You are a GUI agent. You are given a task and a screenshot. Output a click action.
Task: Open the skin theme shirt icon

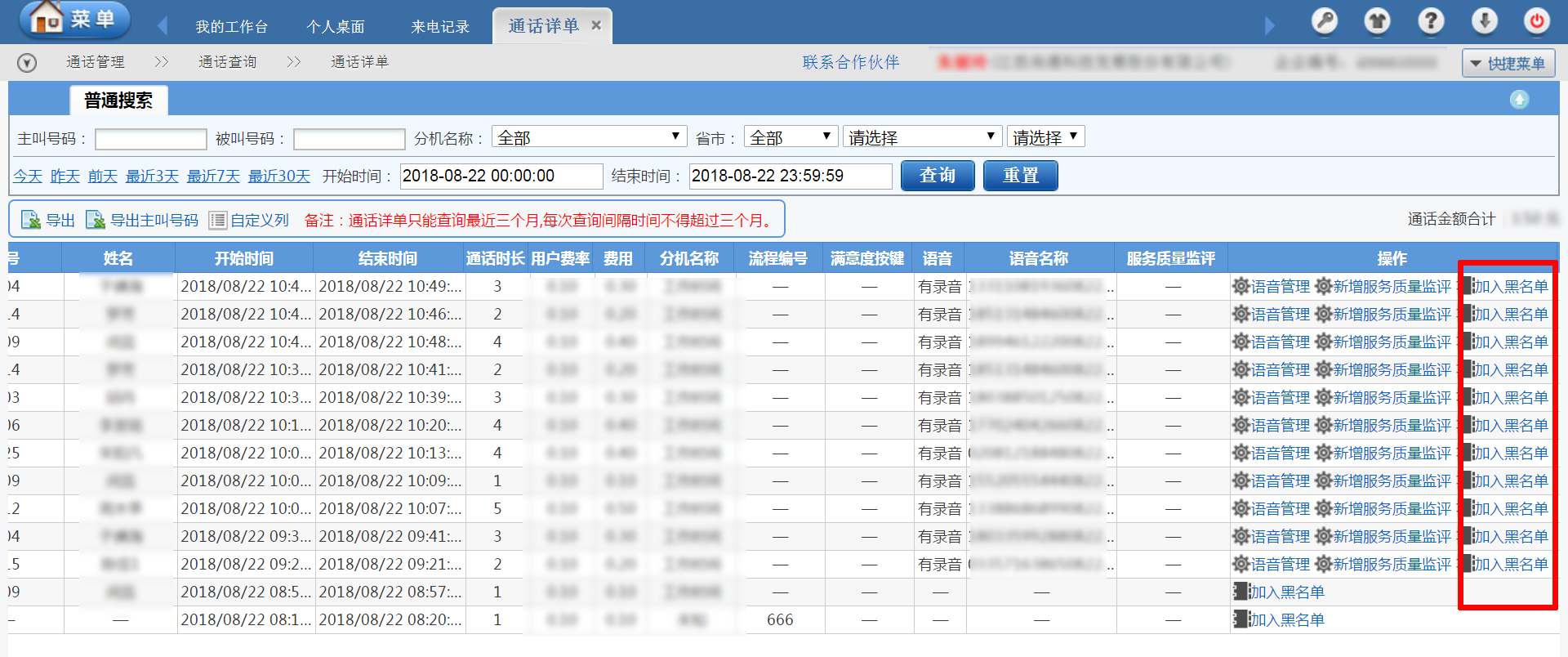1377,21
